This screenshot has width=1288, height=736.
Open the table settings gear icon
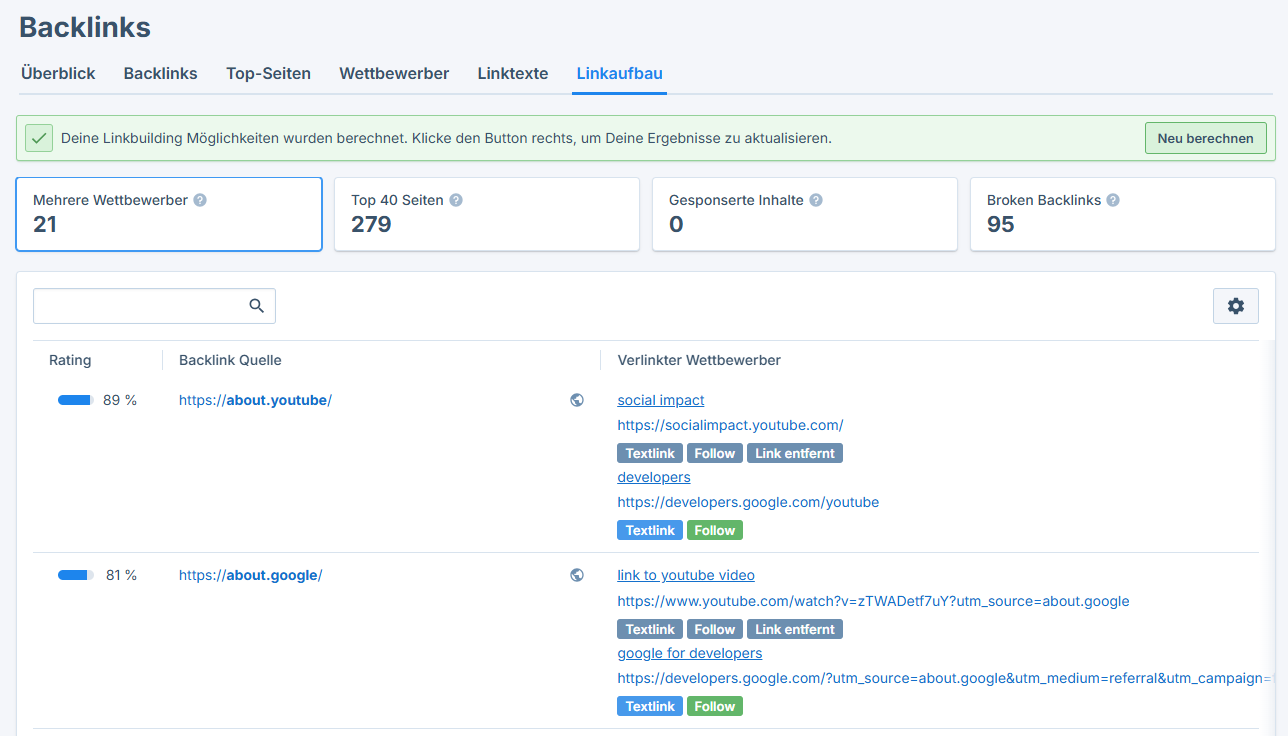click(x=1236, y=306)
